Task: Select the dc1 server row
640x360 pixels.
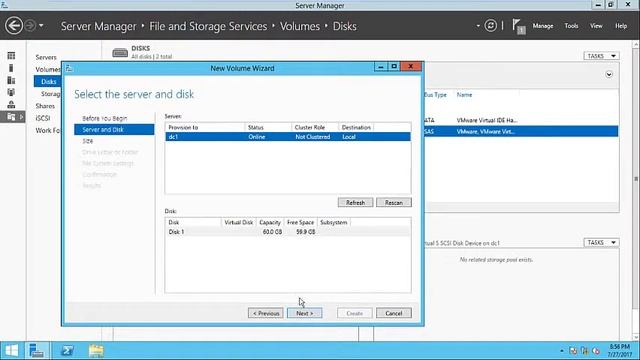Action: click(x=288, y=137)
